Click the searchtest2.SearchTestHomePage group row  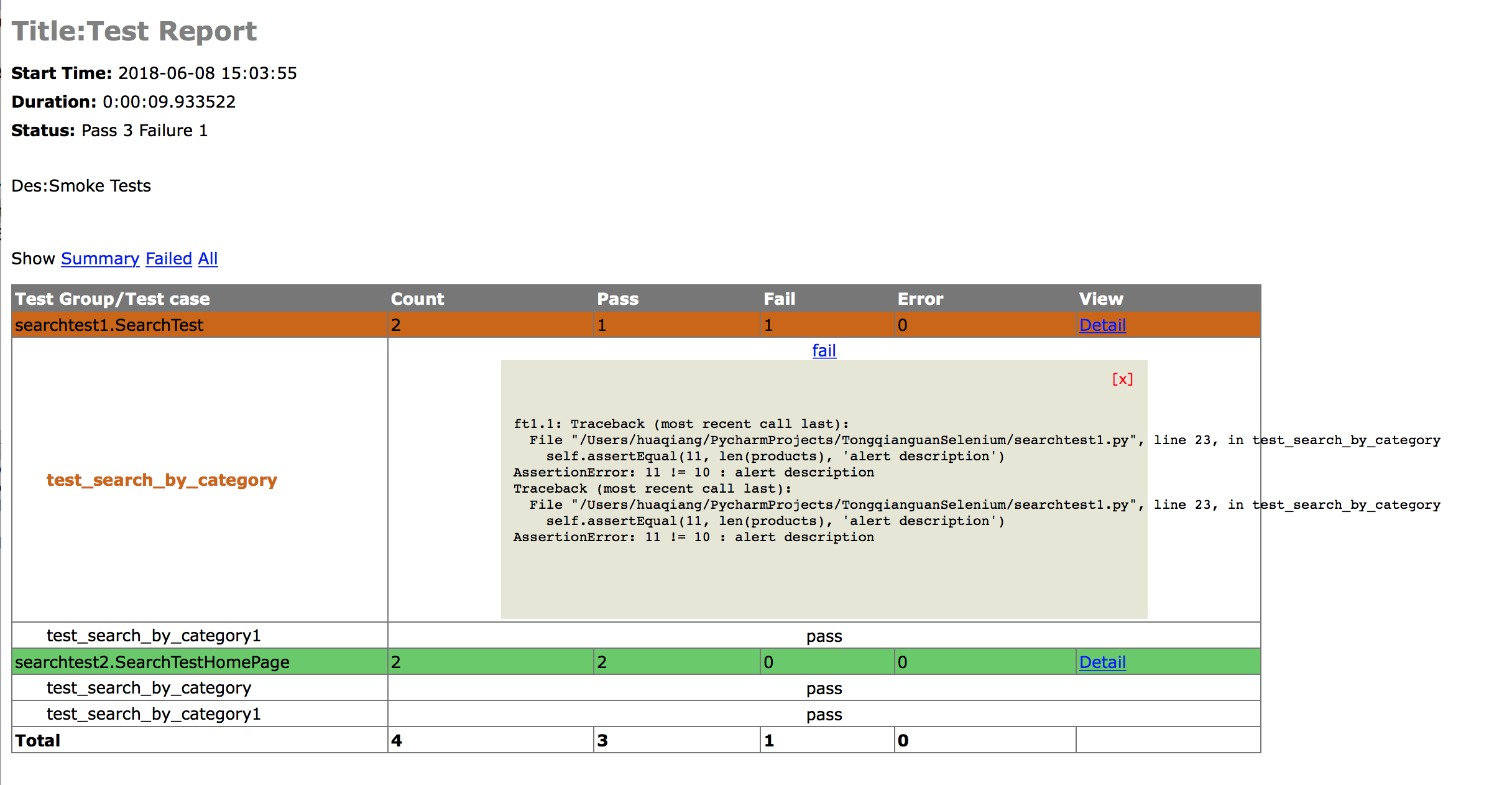point(152,662)
